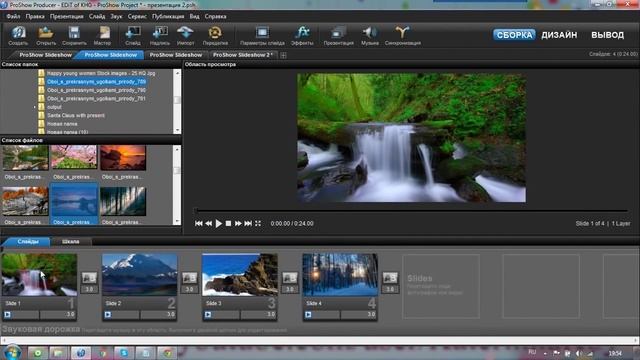
Task: Click the Открыть (Open) toolbar icon
Action: (x=46, y=35)
